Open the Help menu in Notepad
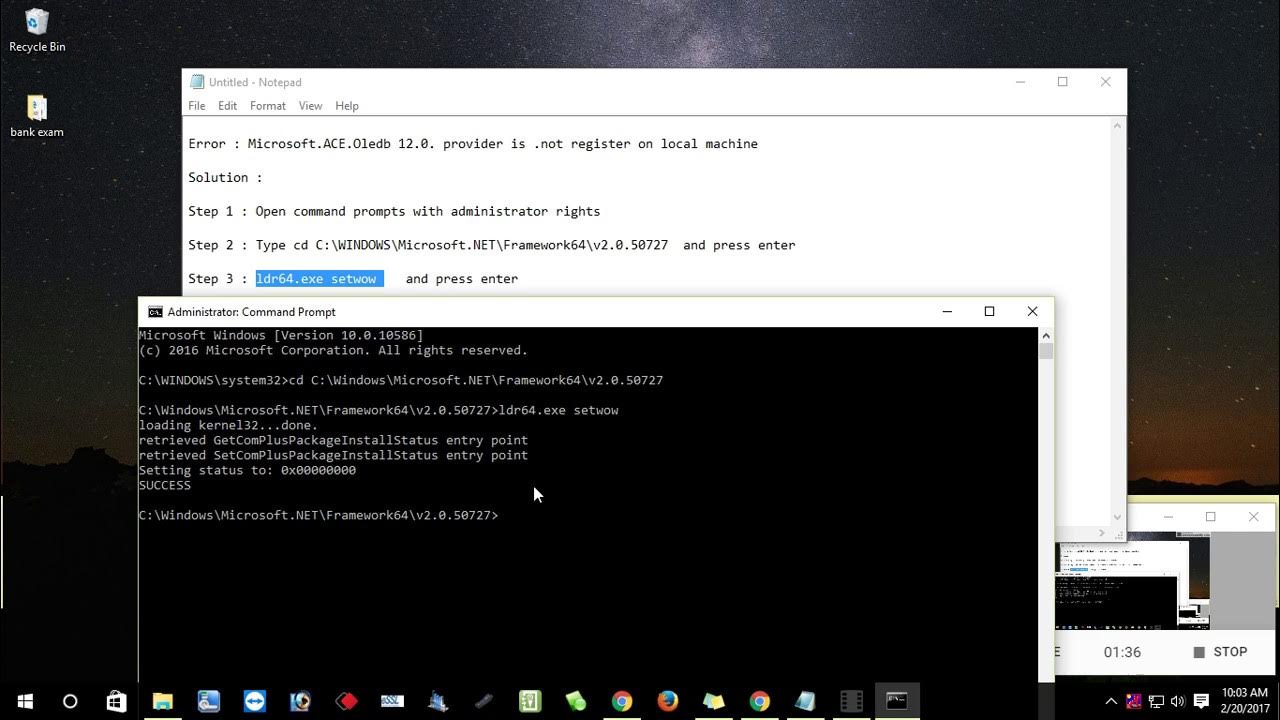Image resolution: width=1280 pixels, height=720 pixels. pos(347,106)
